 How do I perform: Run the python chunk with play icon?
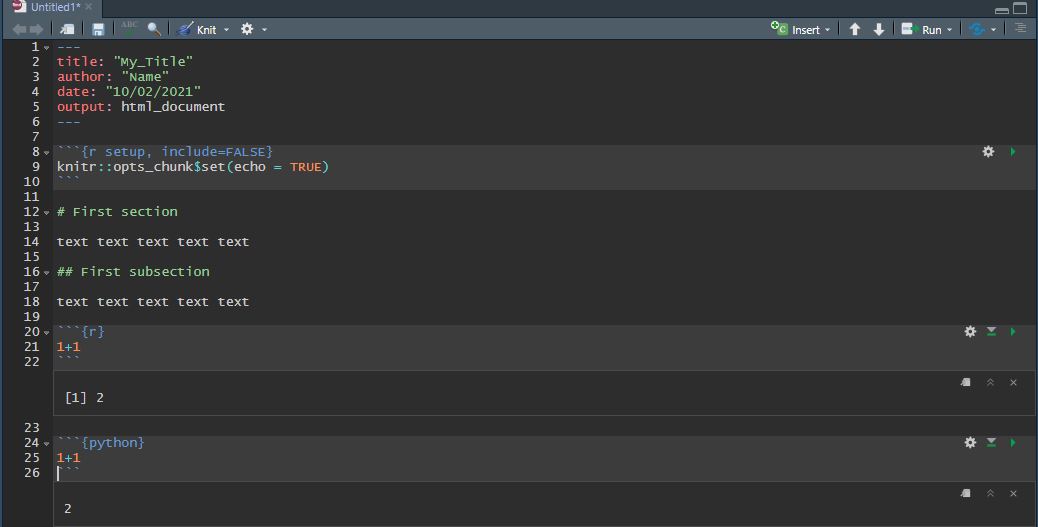pyautogui.click(x=1013, y=442)
